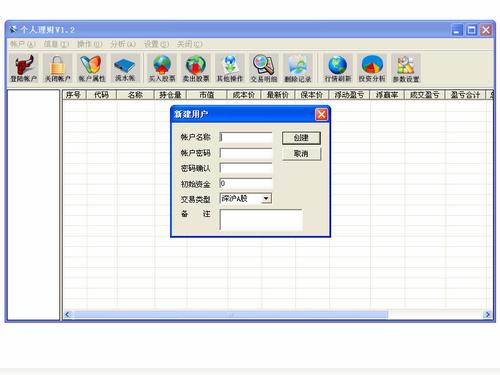
Task: Focus the 帐户名称 input field
Action: tap(246, 137)
